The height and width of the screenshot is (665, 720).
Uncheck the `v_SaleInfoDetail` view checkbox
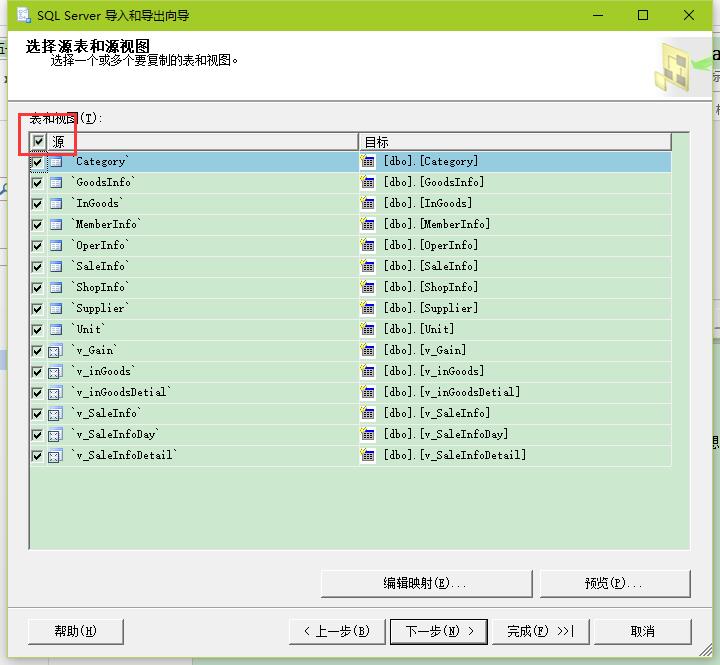[37, 456]
